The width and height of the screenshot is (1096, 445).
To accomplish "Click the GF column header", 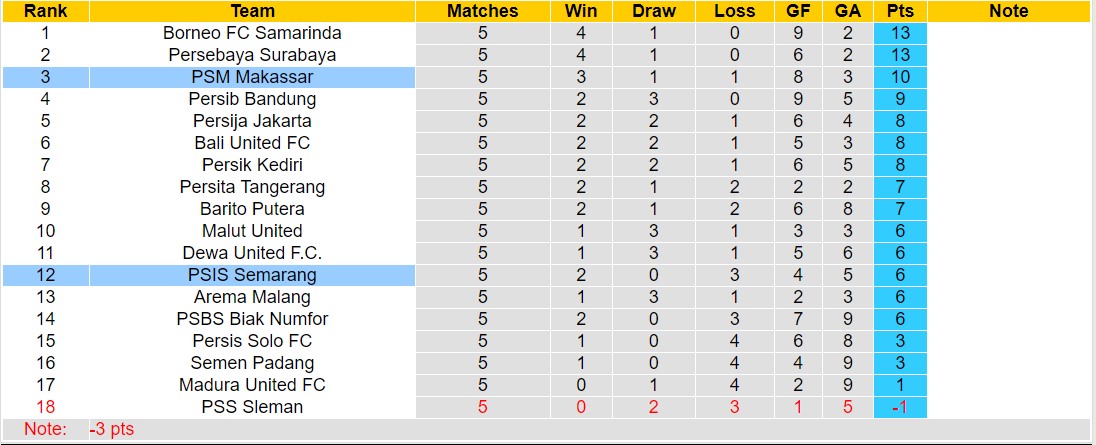I will coord(798,11).
